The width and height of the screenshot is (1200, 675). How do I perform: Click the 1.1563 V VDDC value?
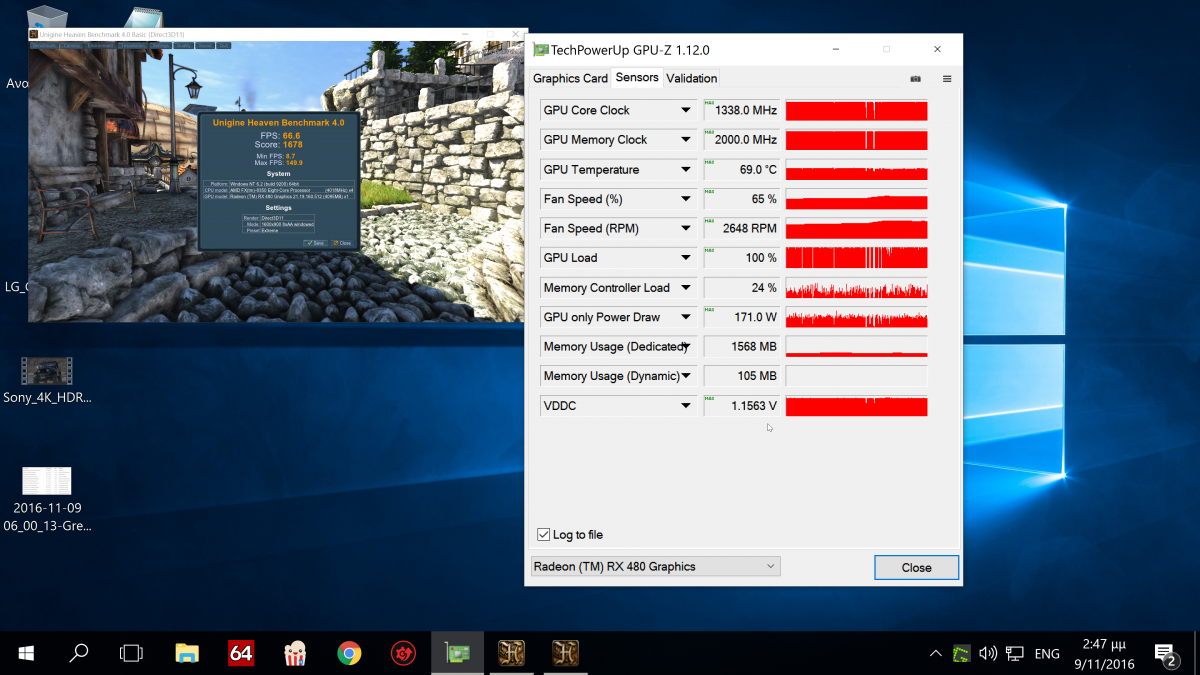pyautogui.click(x=742, y=405)
